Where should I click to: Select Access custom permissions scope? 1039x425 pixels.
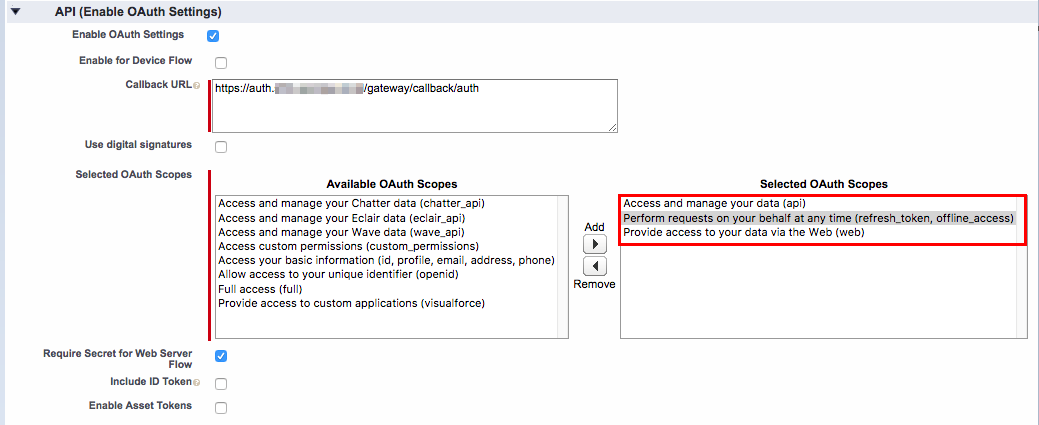[392, 246]
